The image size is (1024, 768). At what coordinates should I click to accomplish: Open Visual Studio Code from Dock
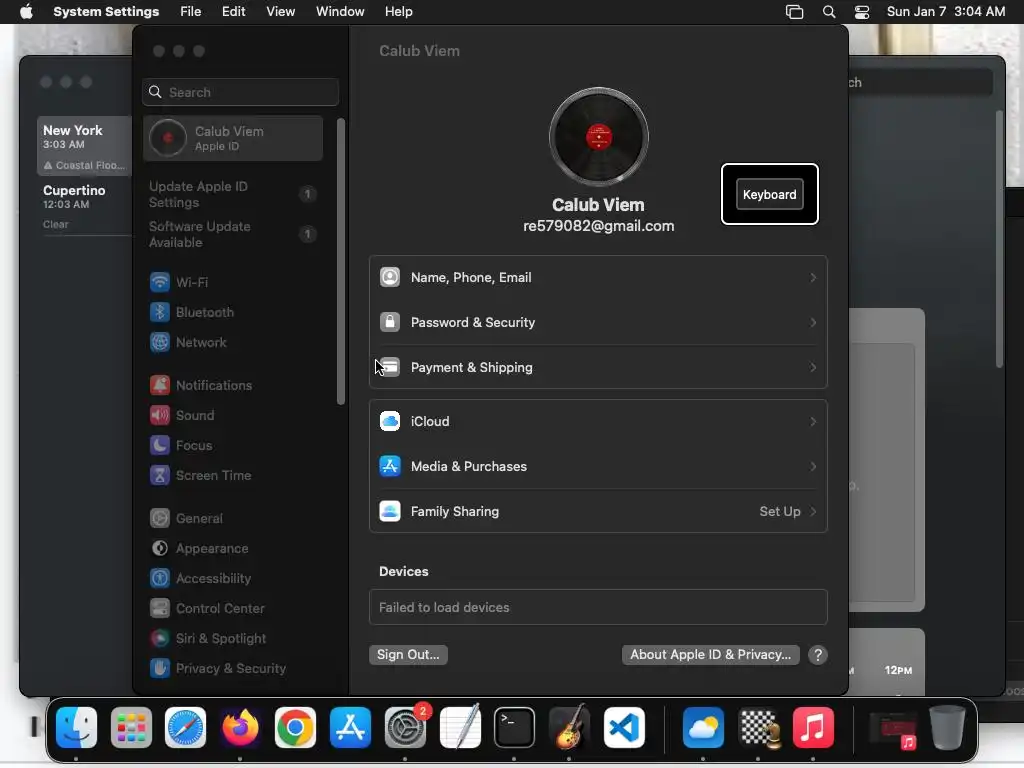(624, 727)
